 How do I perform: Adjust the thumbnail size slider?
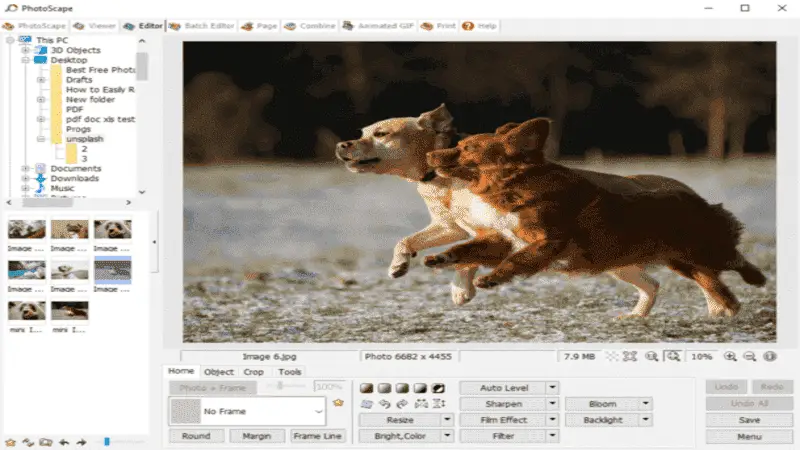coord(107,442)
